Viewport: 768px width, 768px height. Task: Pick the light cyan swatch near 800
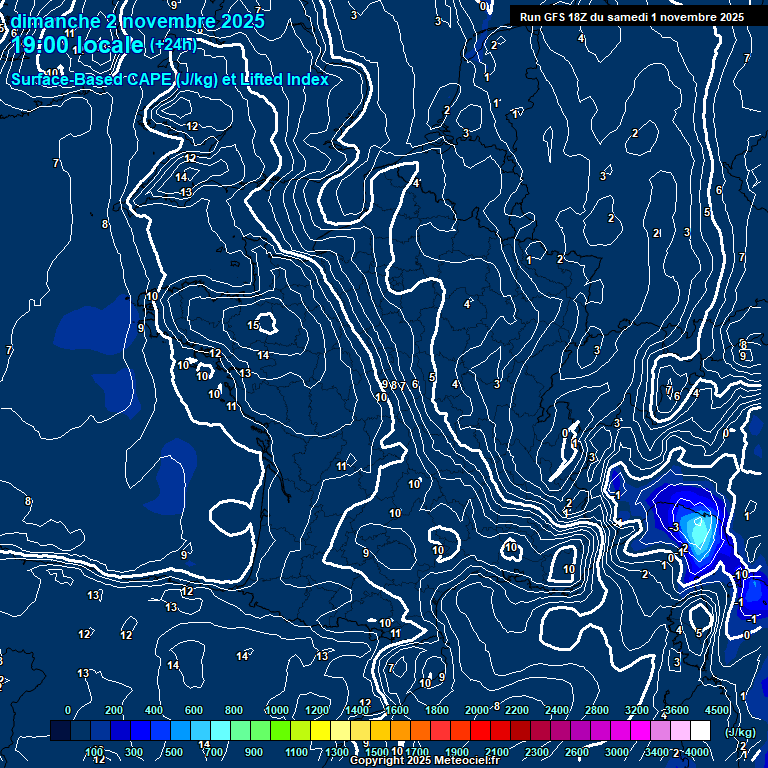click(220, 730)
